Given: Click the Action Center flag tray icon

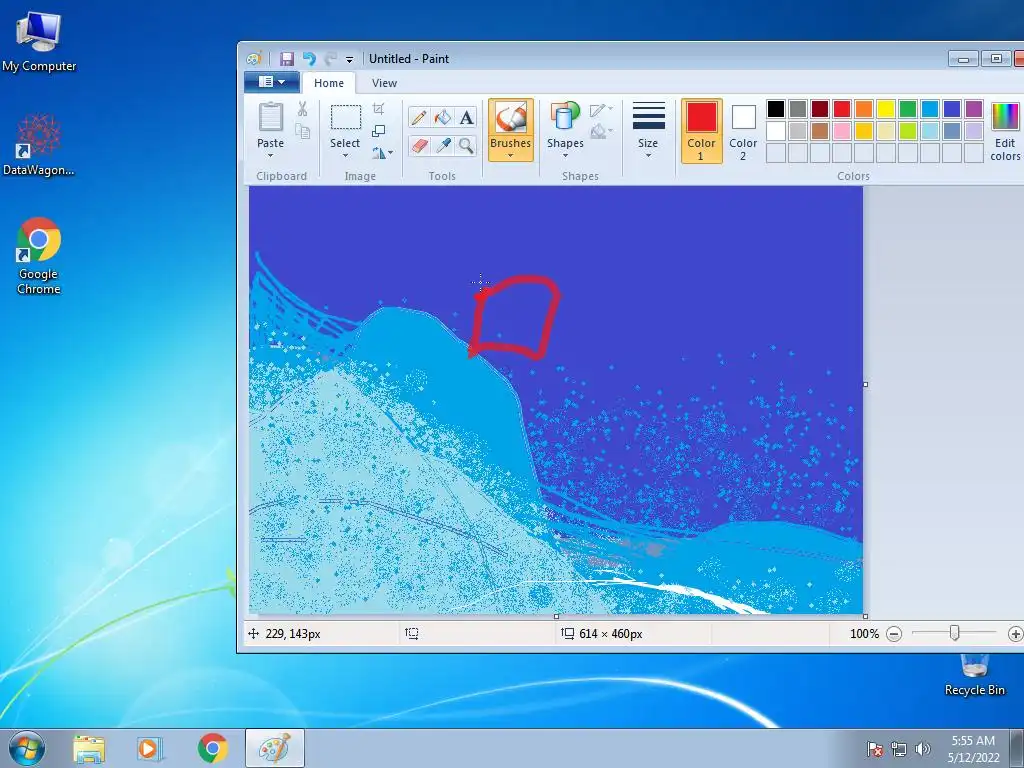Looking at the screenshot, I should tap(874, 749).
